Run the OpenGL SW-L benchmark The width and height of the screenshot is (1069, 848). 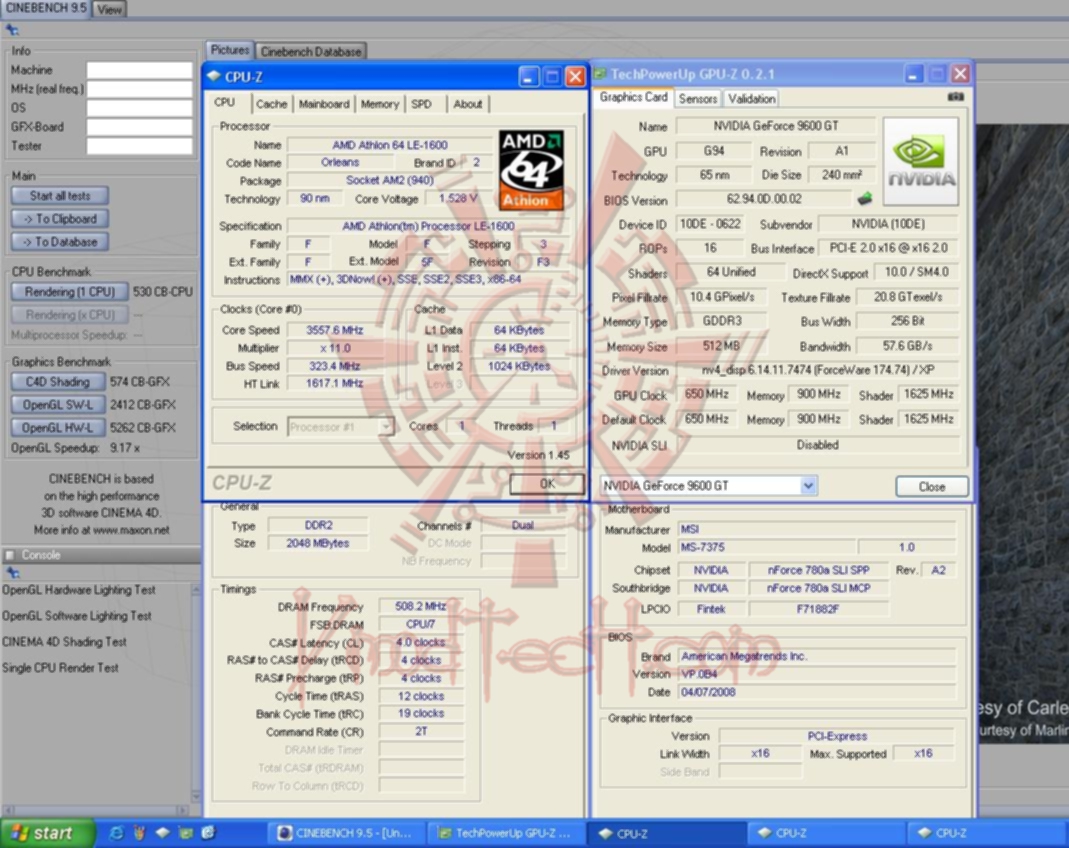coord(58,405)
